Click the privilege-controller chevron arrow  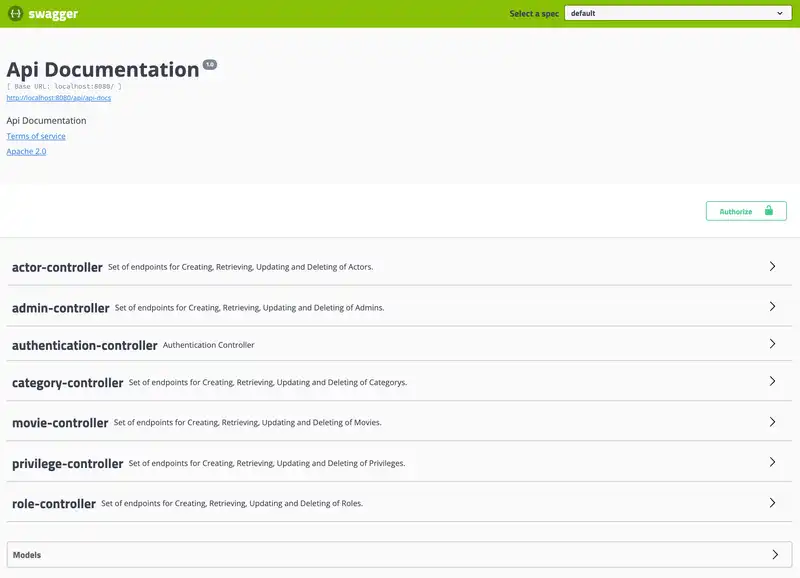click(772, 463)
